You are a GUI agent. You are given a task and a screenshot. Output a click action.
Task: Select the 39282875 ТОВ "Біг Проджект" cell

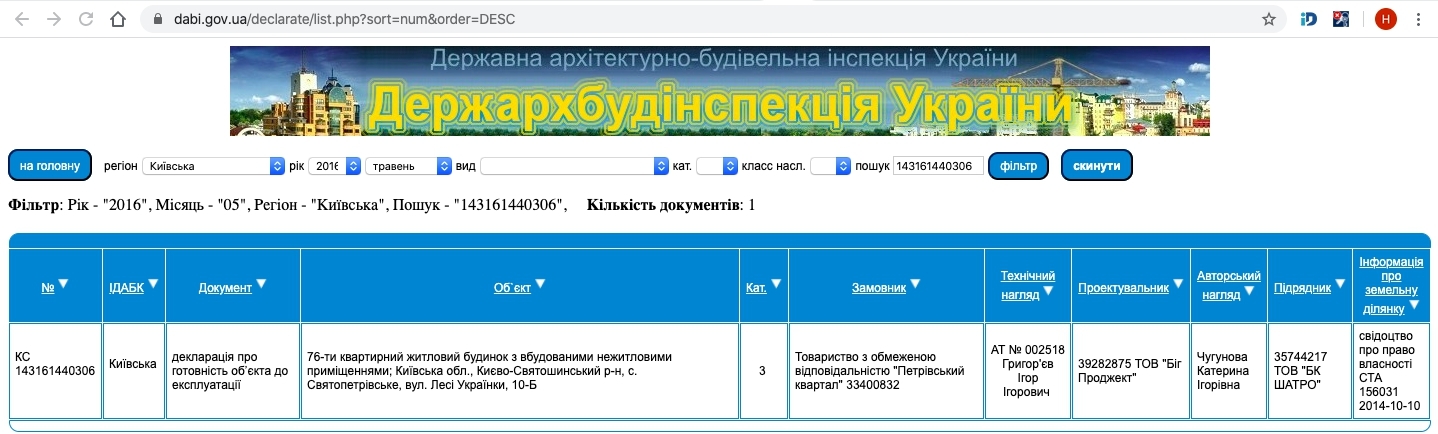point(1130,370)
